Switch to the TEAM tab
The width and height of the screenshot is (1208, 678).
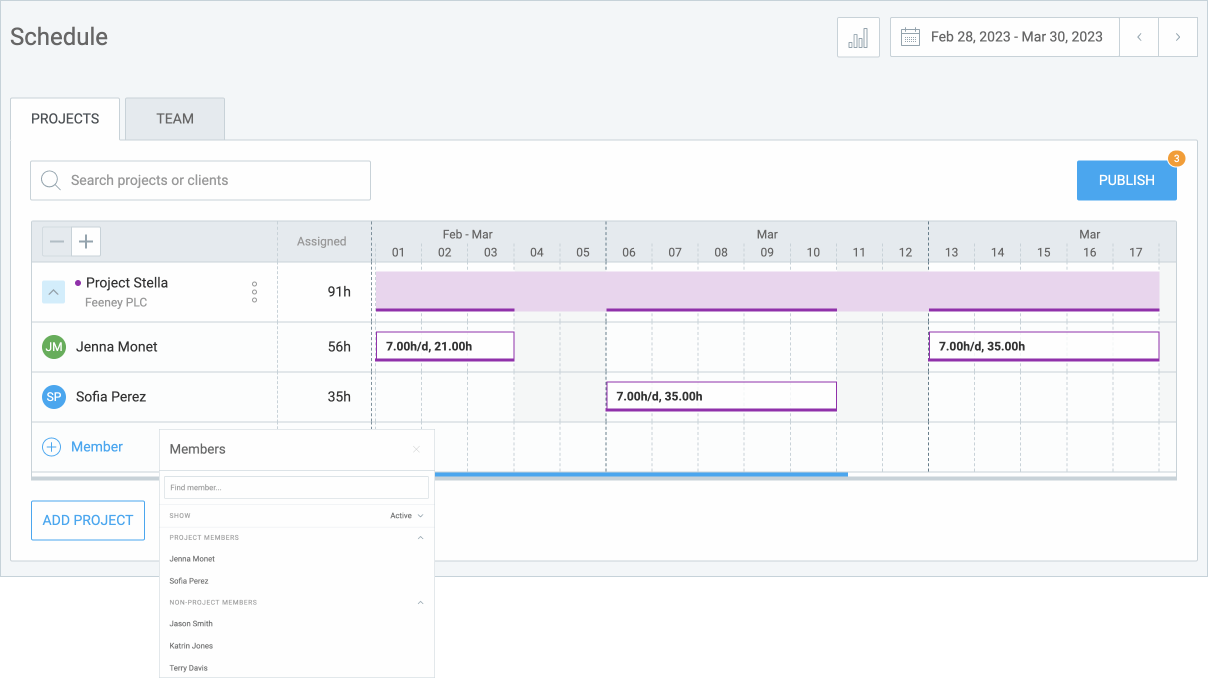click(x=173, y=118)
